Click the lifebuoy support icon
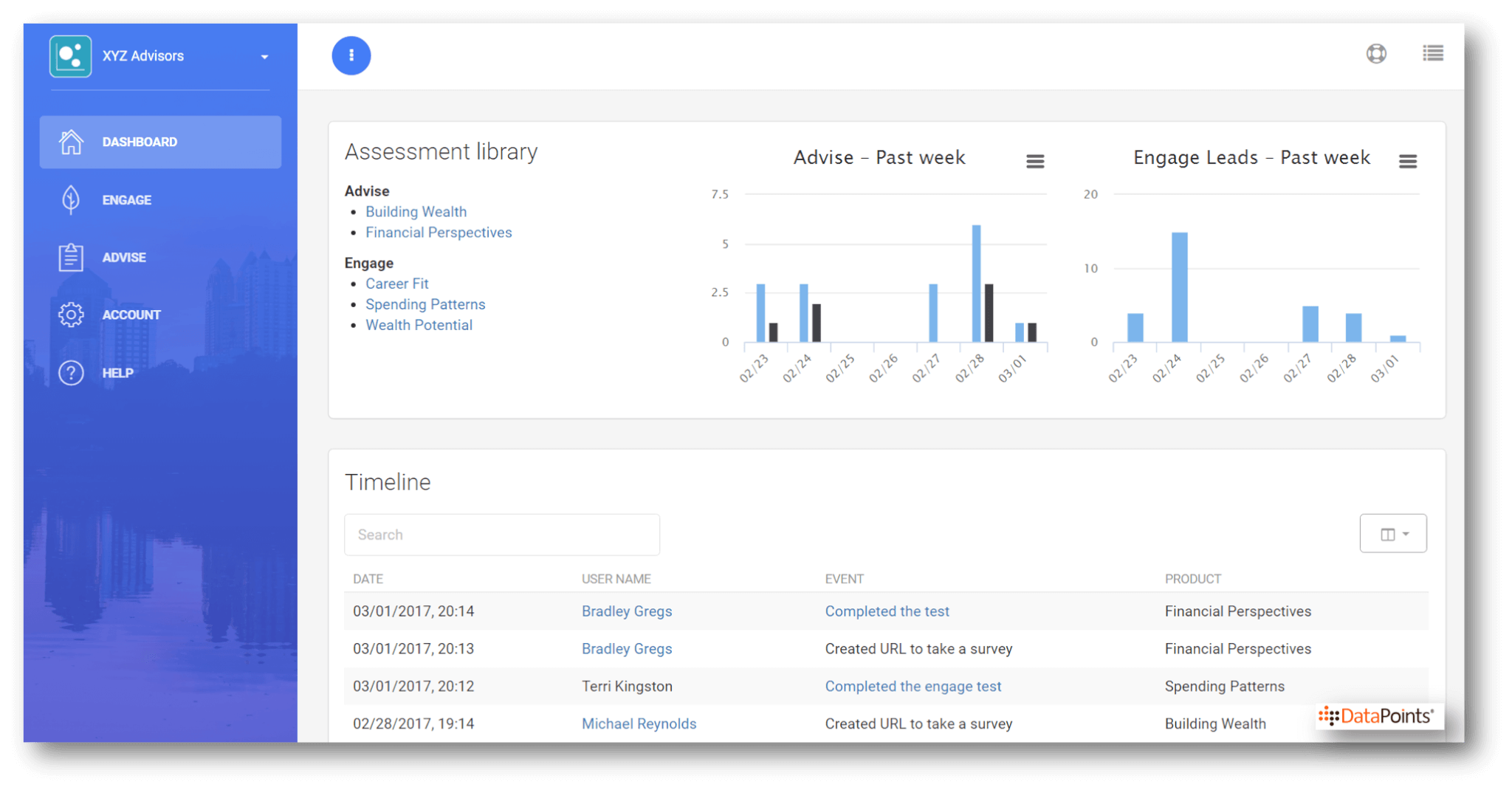The image size is (1512, 790). pos(1375,54)
